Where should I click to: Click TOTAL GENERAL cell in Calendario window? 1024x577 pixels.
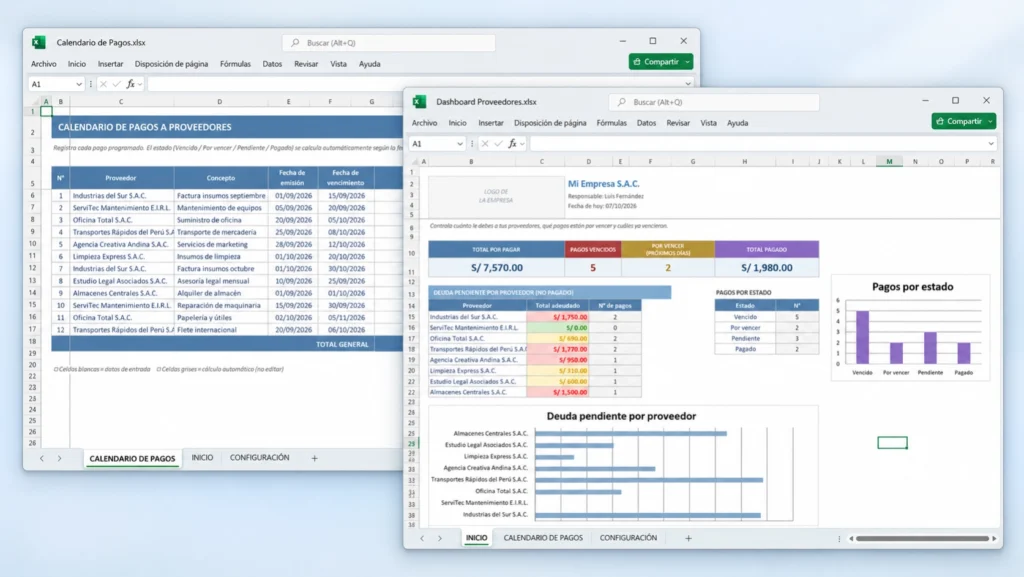pyautogui.click(x=342, y=344)
